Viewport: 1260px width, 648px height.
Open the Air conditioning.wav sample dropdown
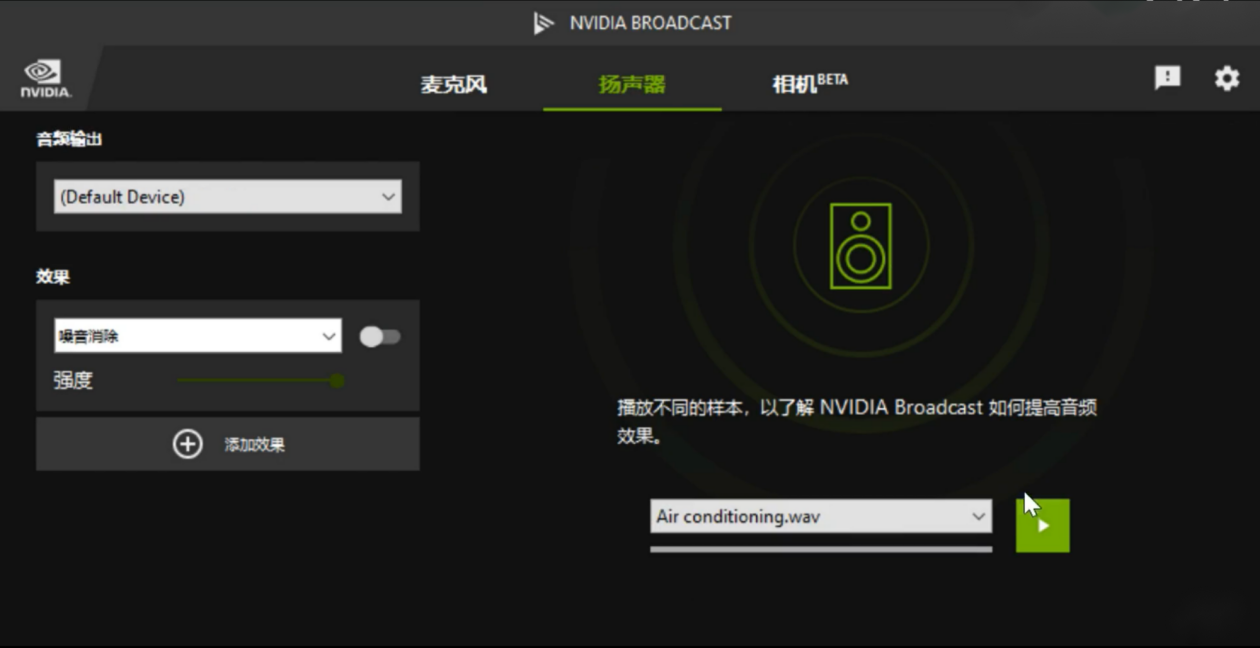point(821,516)
